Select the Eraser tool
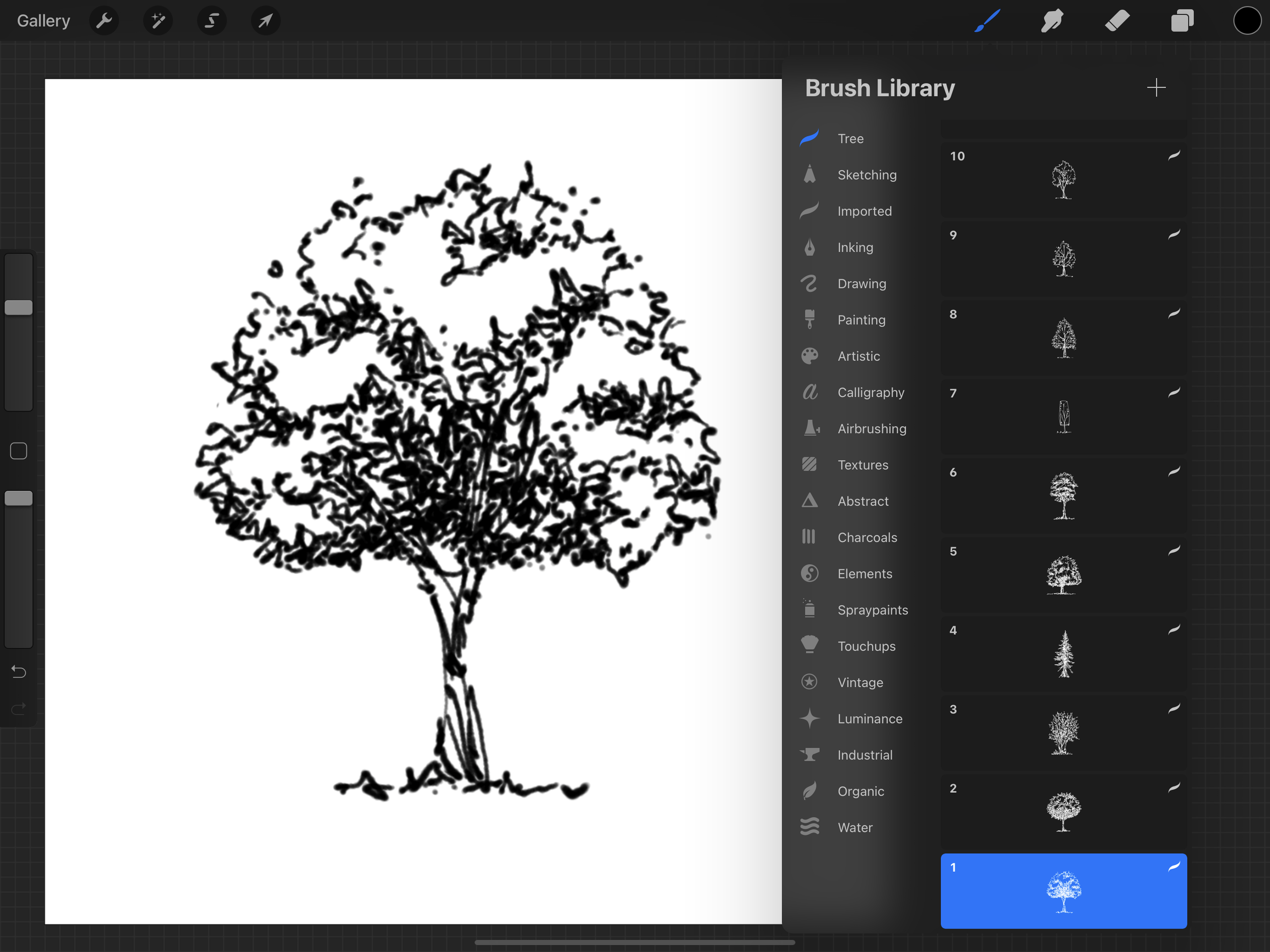1270x952 pixels. coord(1117,21)
